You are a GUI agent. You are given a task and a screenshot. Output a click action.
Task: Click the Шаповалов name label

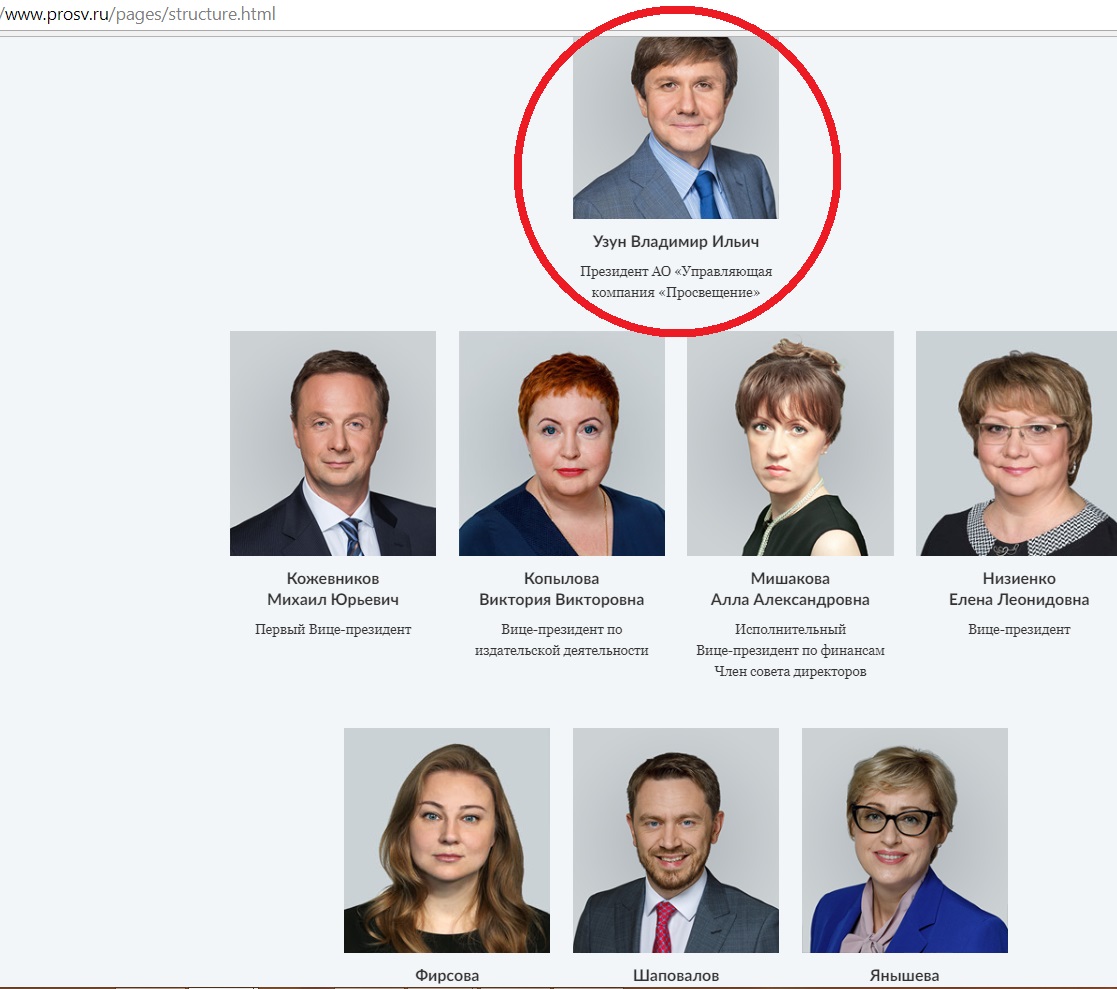pyautogui.click(x=675, y=975)
